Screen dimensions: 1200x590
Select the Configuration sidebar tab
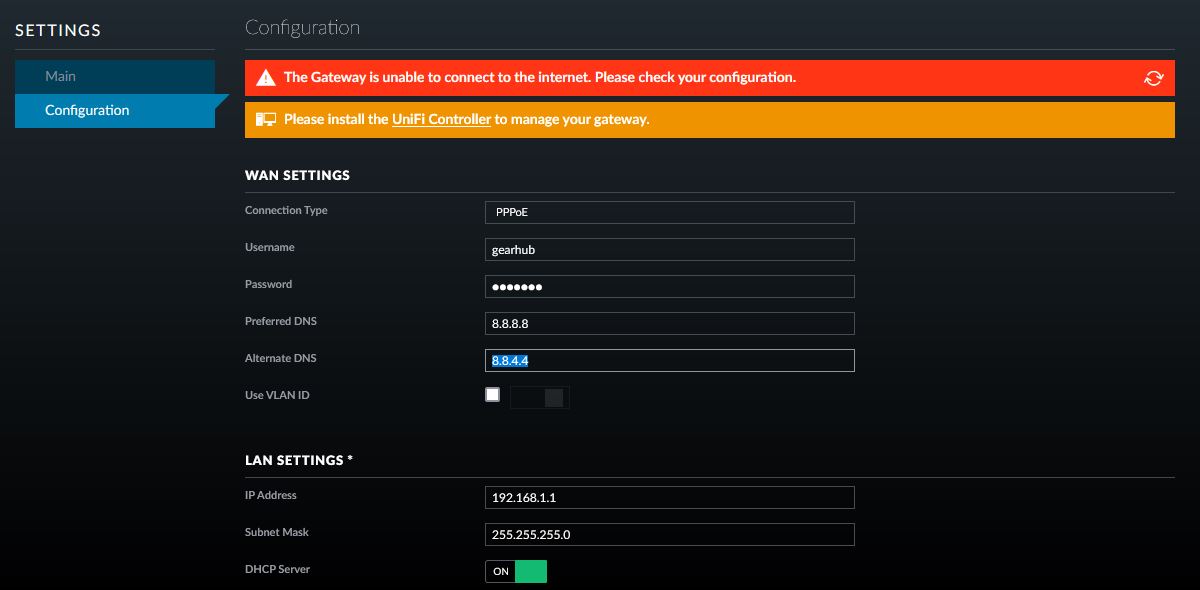coord(115,110)
